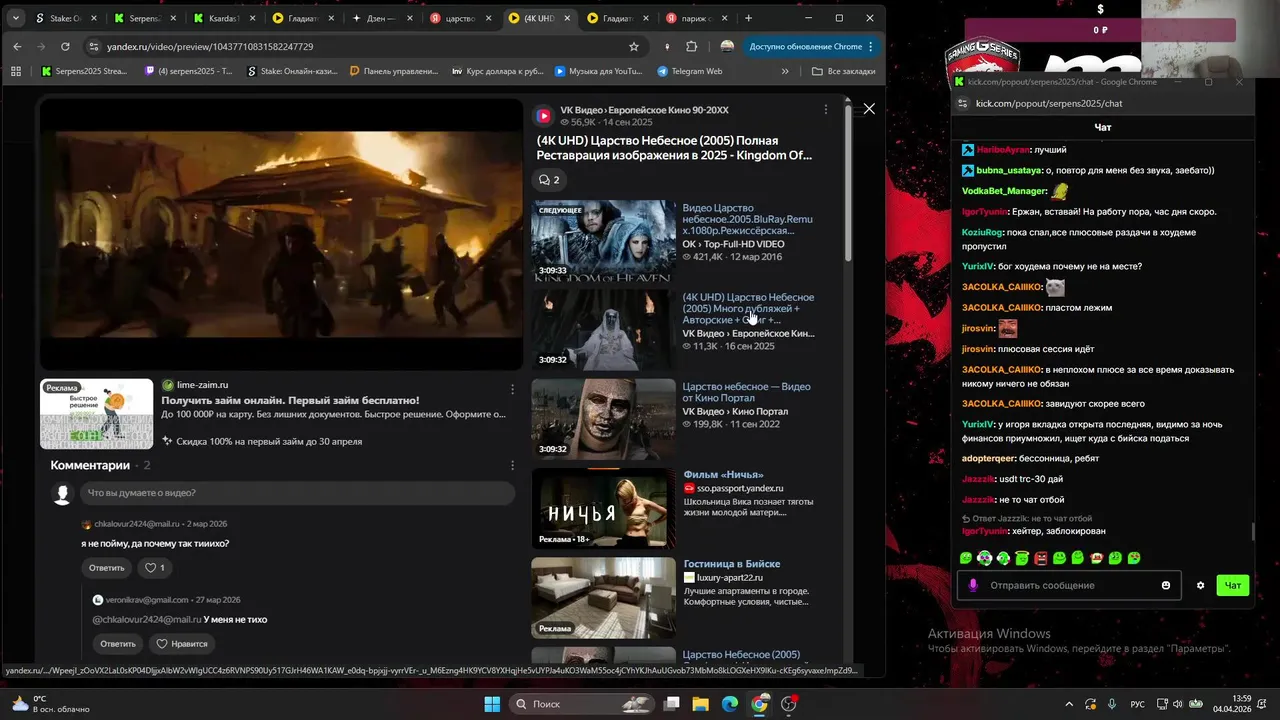Bookmark this page with the star icon
Viewport: 1280px width, 720px height.
(x=633, y=46)
